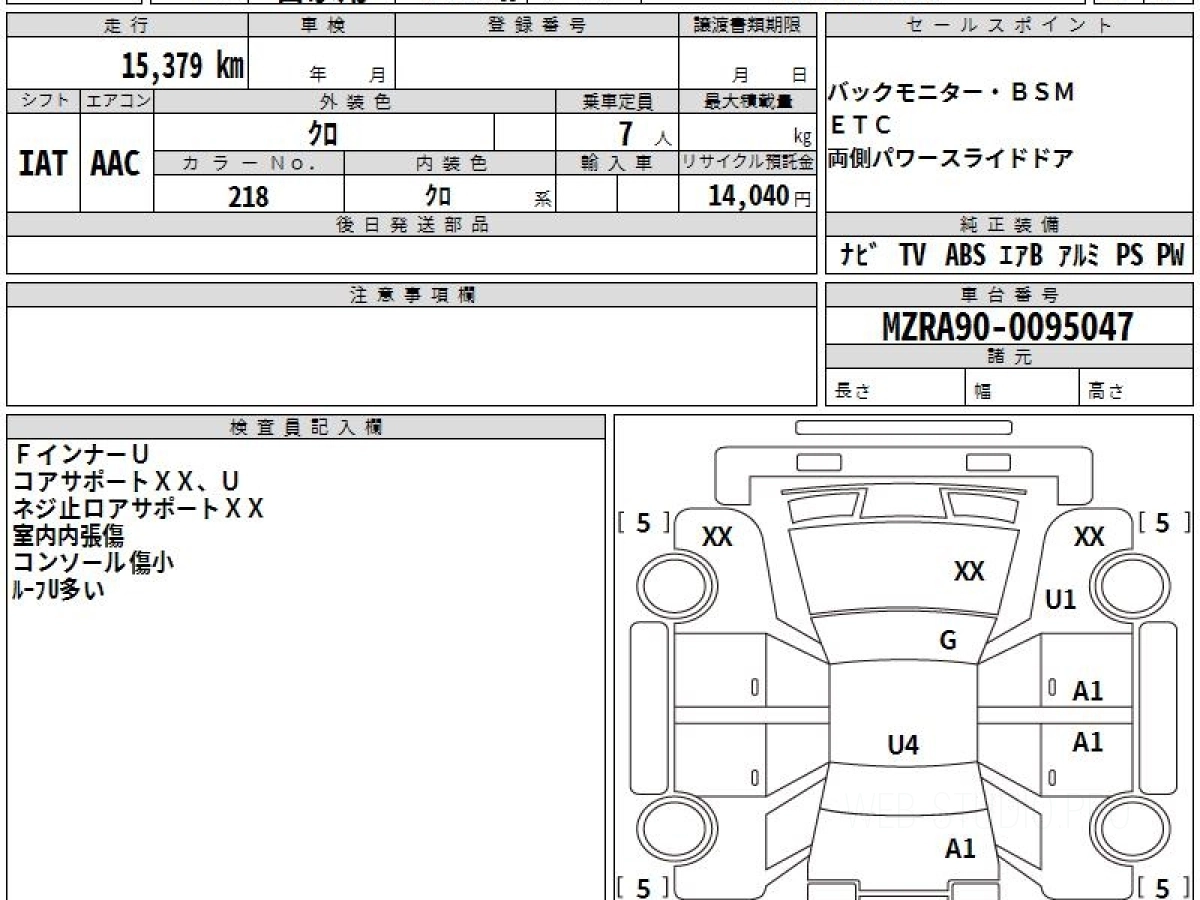
Task: Select the G mark on the windshield
Action: (x=948, y=641)
